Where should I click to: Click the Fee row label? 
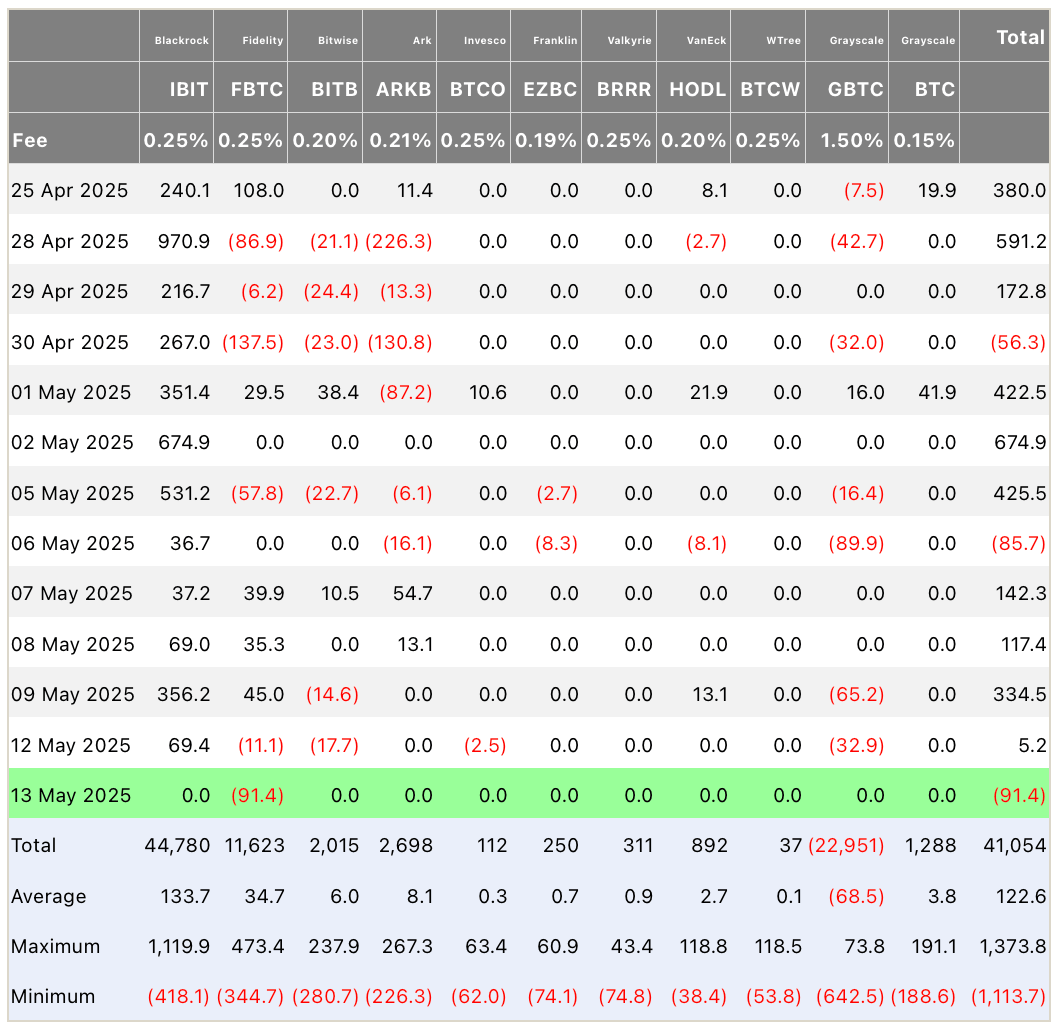[x=30, y=140]
